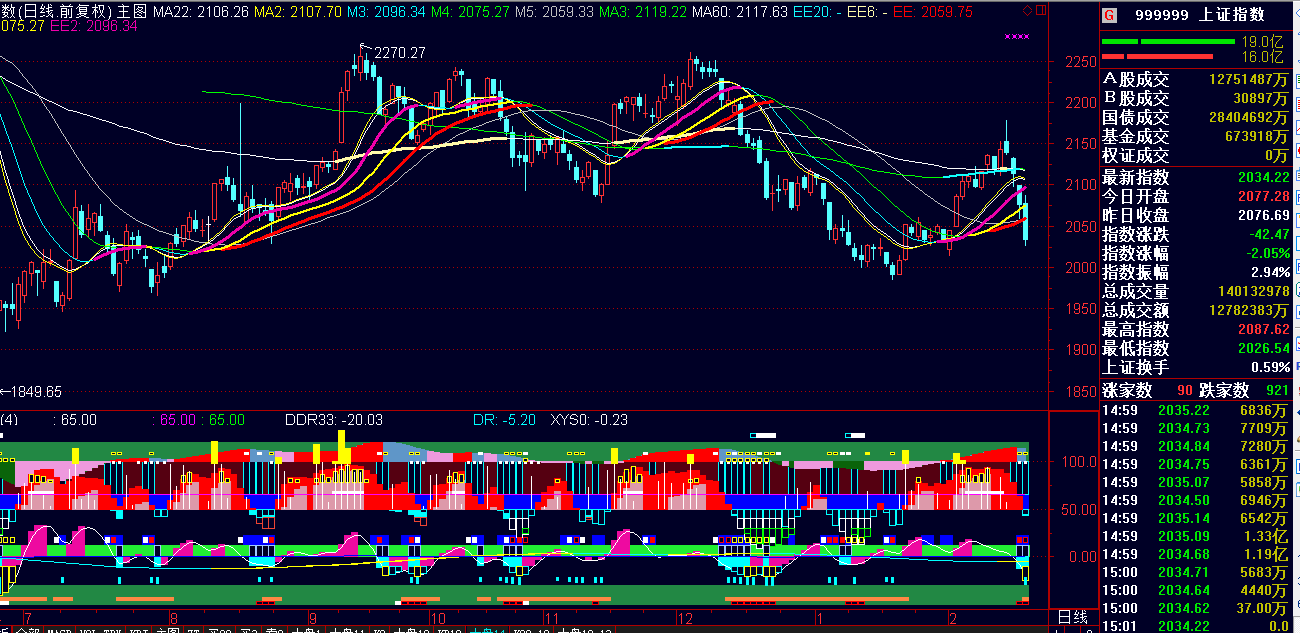Viewport: 1300px width, 633px height.
Task: Click the tick row with price 2034.84
Action: click(1195, 446)
